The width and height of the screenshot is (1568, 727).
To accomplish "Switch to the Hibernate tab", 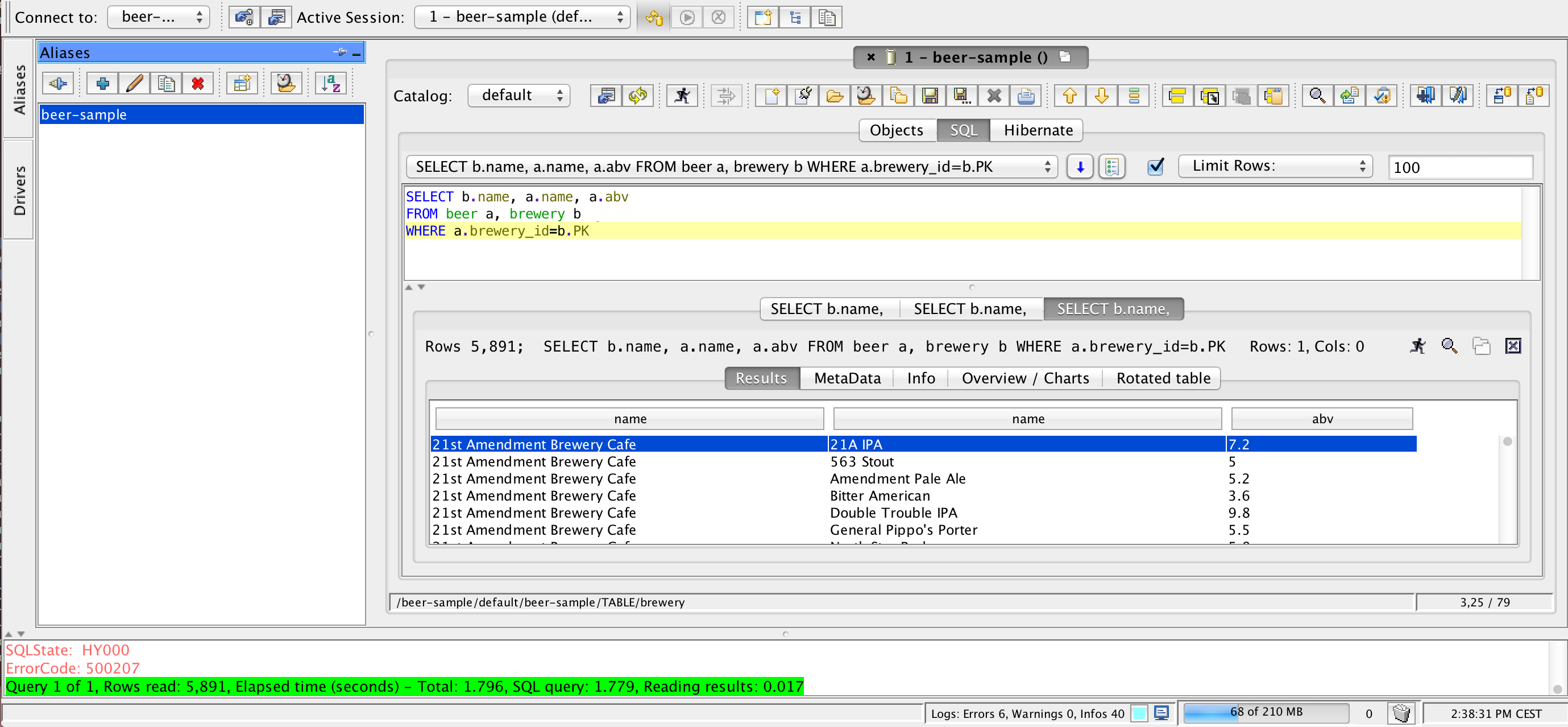I will 1038,130.
